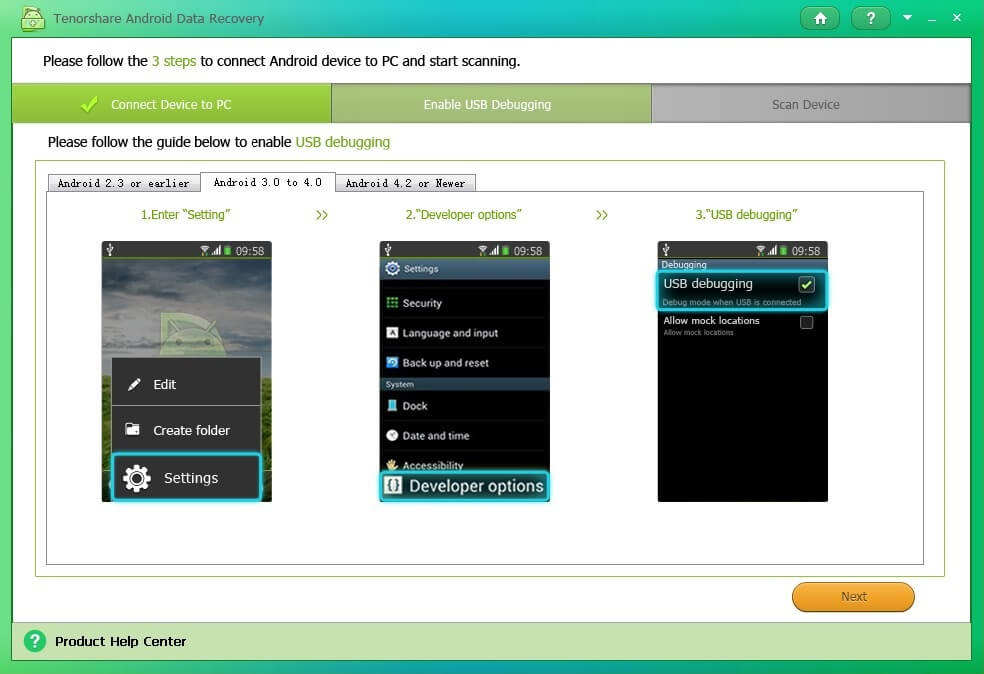Select the Enable USB Debugging step
984x674 pixels.
pyautogui.click(x=491, y=104)
